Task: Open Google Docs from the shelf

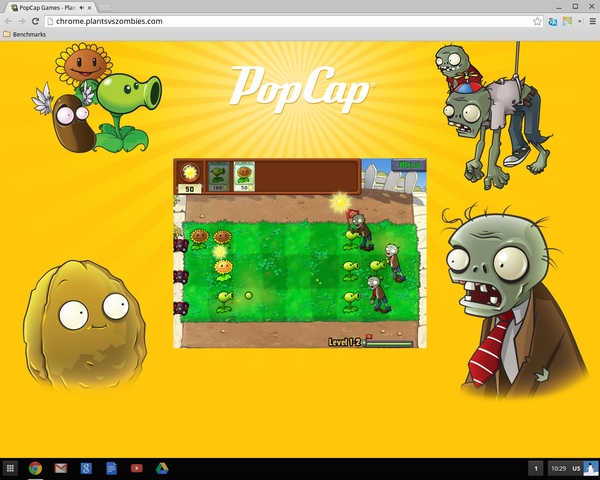Action: pyautogui.click(x=111, y=468)
